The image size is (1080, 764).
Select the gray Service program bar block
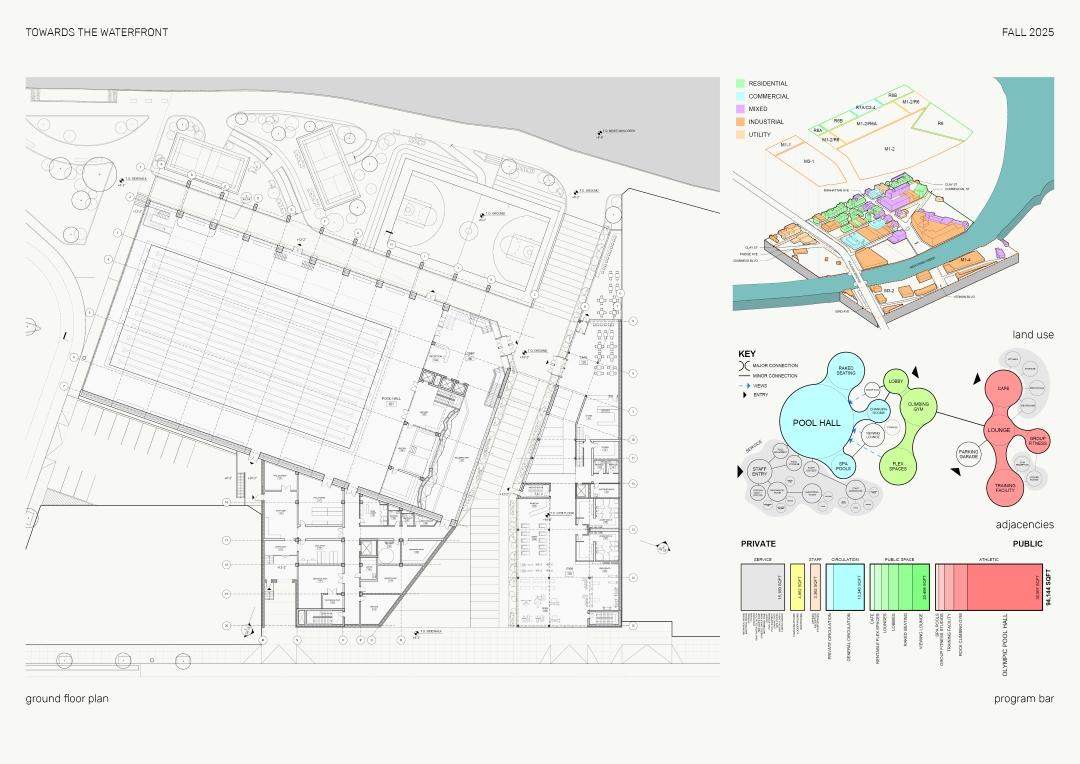760,586
